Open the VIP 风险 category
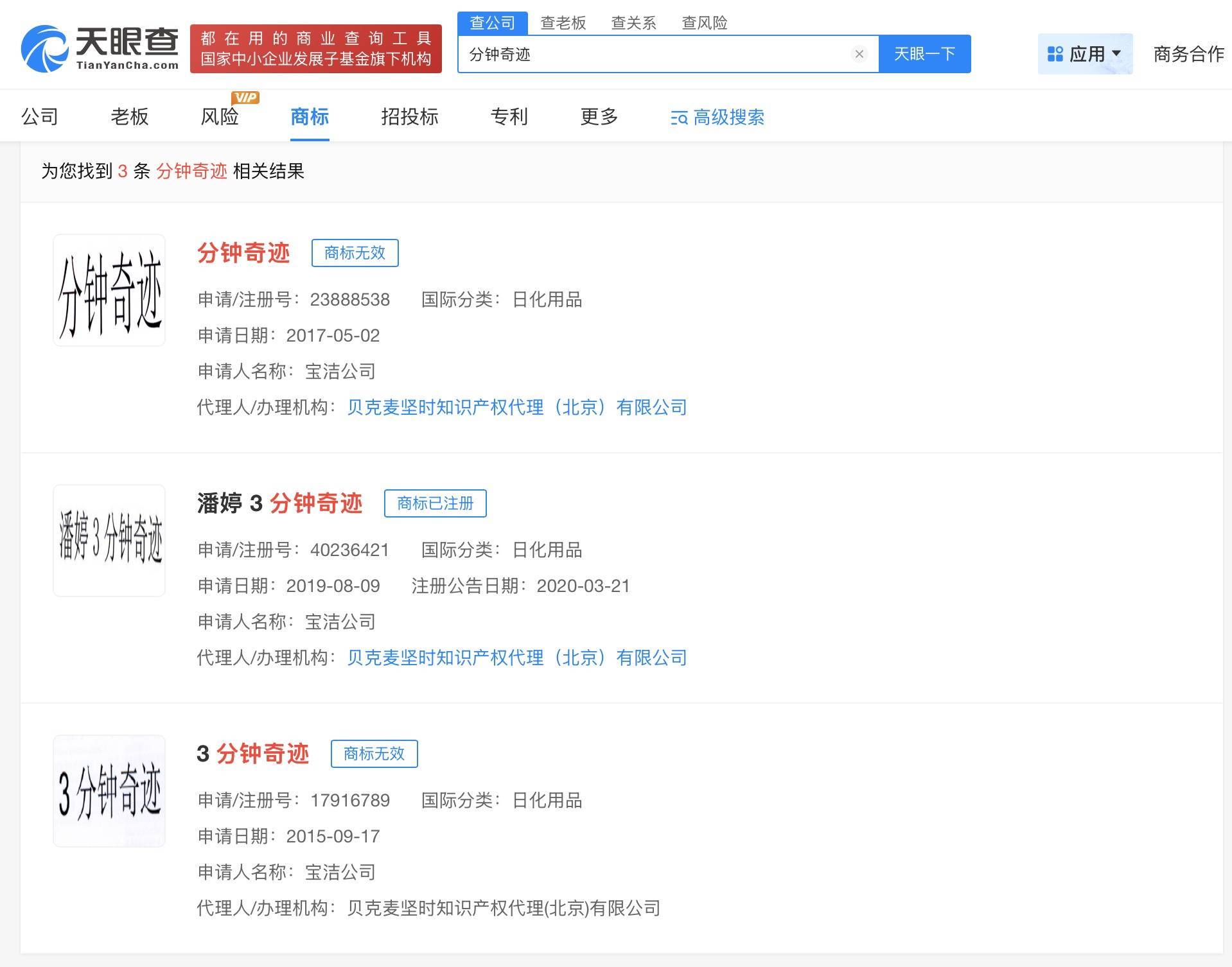The height and width of the screenshot is (967, 1232). coord(220,116)
